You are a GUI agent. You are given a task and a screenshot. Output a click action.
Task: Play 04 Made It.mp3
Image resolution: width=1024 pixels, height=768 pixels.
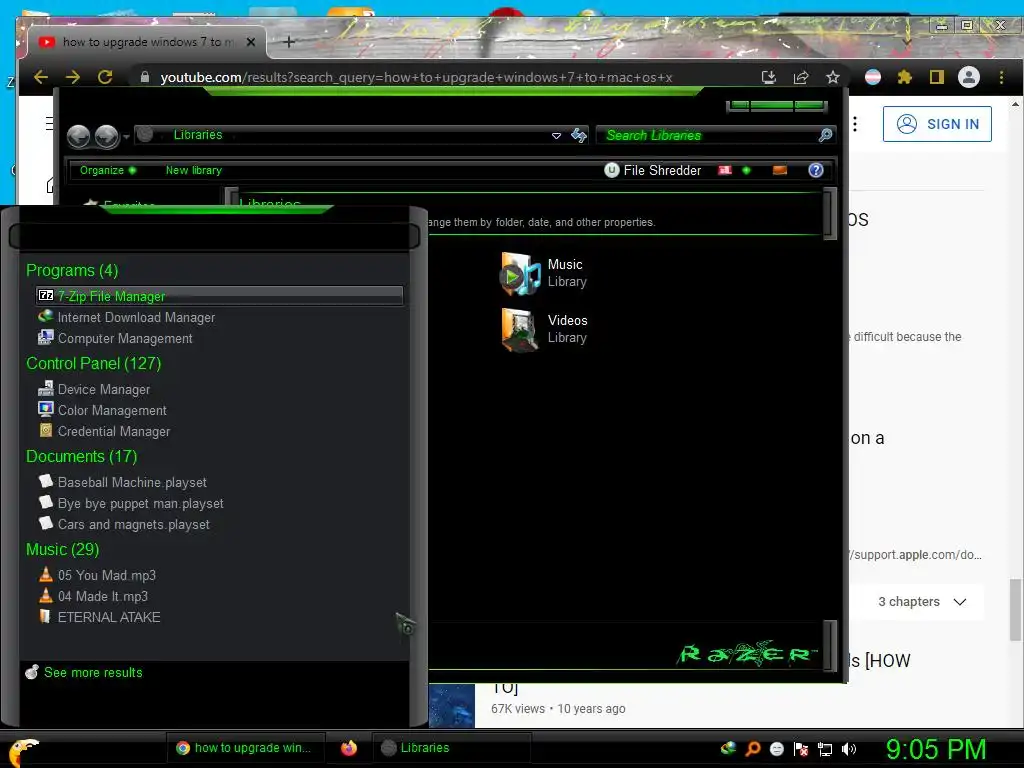click(93, 596)
